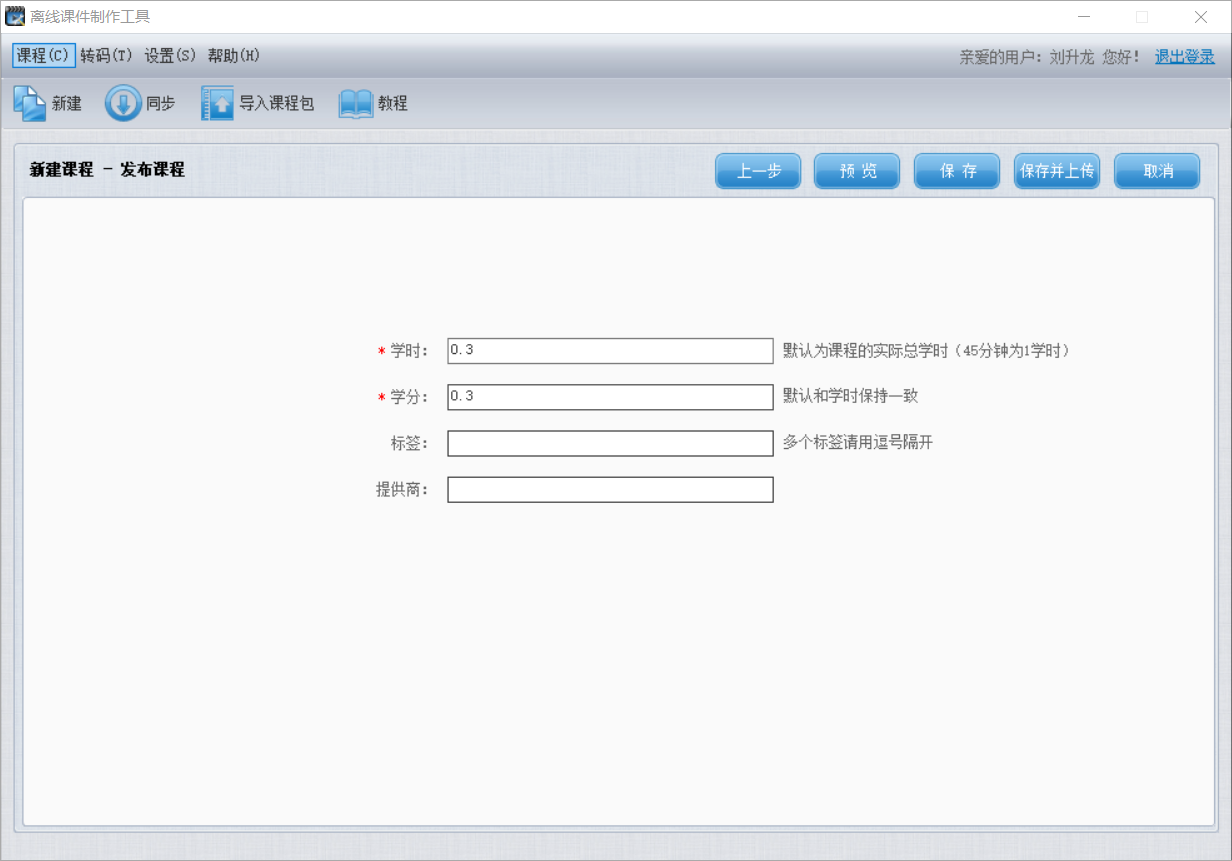Focus the 学分 credit input field
The width and height of the screenshot is (1232, 861).
pos(610,397)
